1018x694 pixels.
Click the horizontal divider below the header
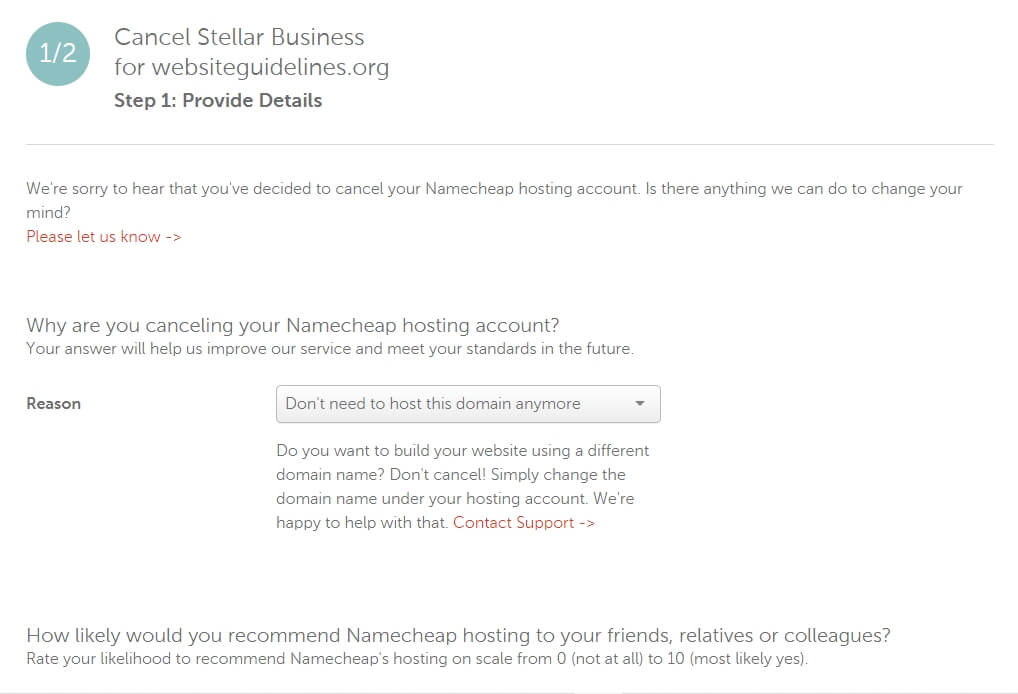point(509,145)
